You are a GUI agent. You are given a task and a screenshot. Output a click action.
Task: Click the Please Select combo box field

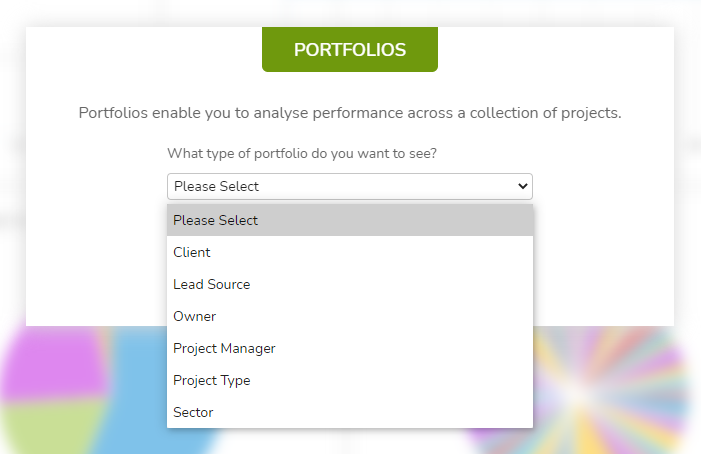click(x=350, y=186)
